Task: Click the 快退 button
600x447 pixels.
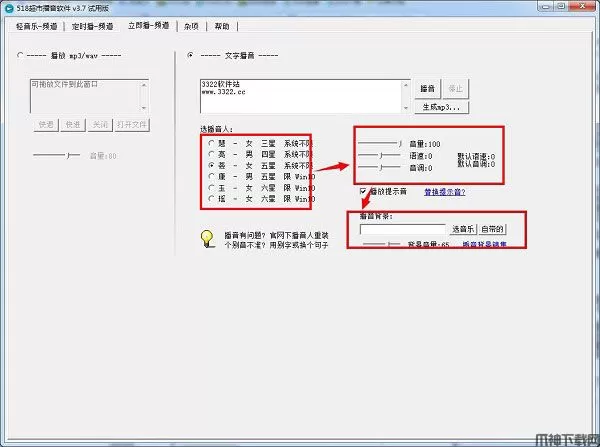Action: pos(46,125)
